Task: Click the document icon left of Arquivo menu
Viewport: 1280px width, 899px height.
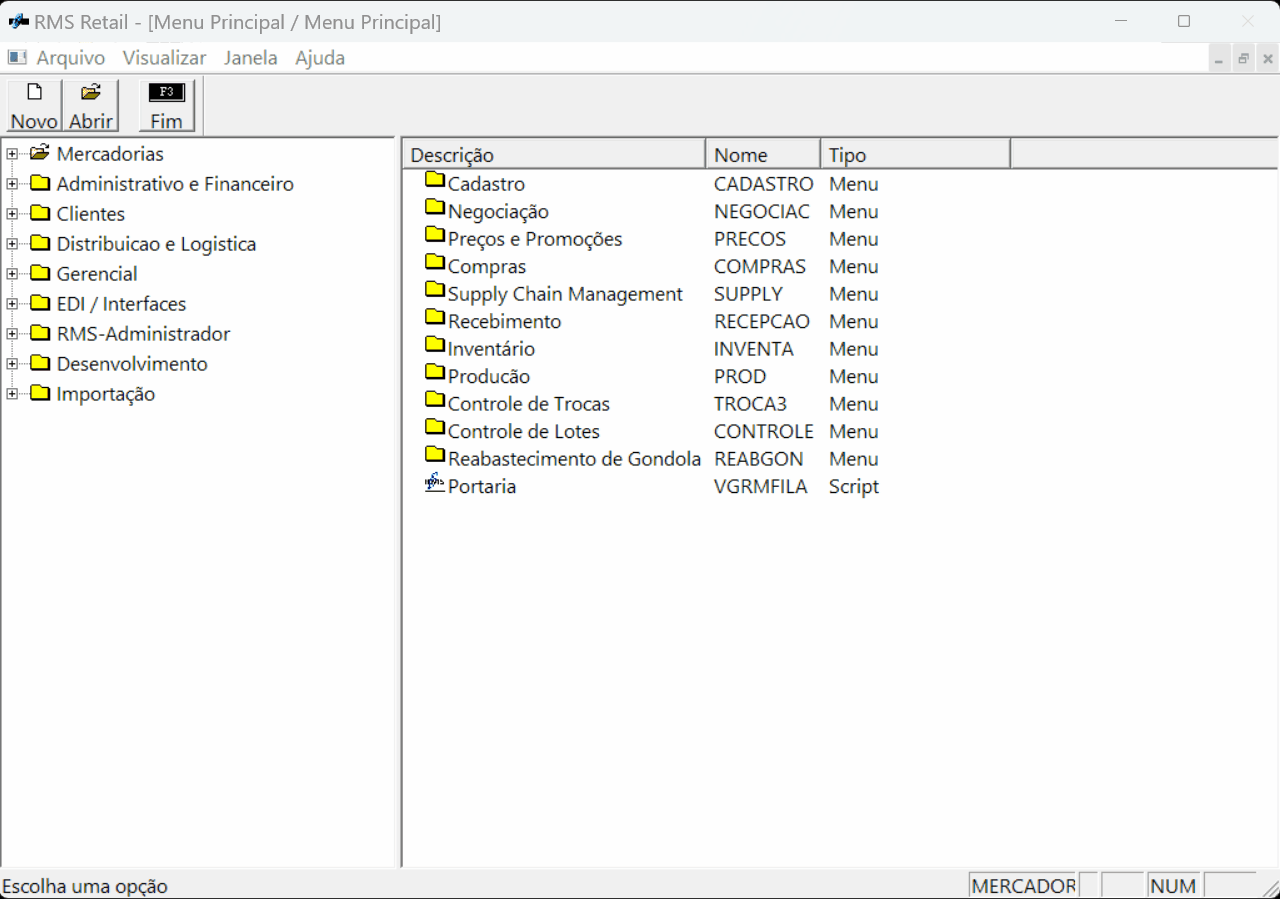Action: pyautogui.click(x=17, y=58)
